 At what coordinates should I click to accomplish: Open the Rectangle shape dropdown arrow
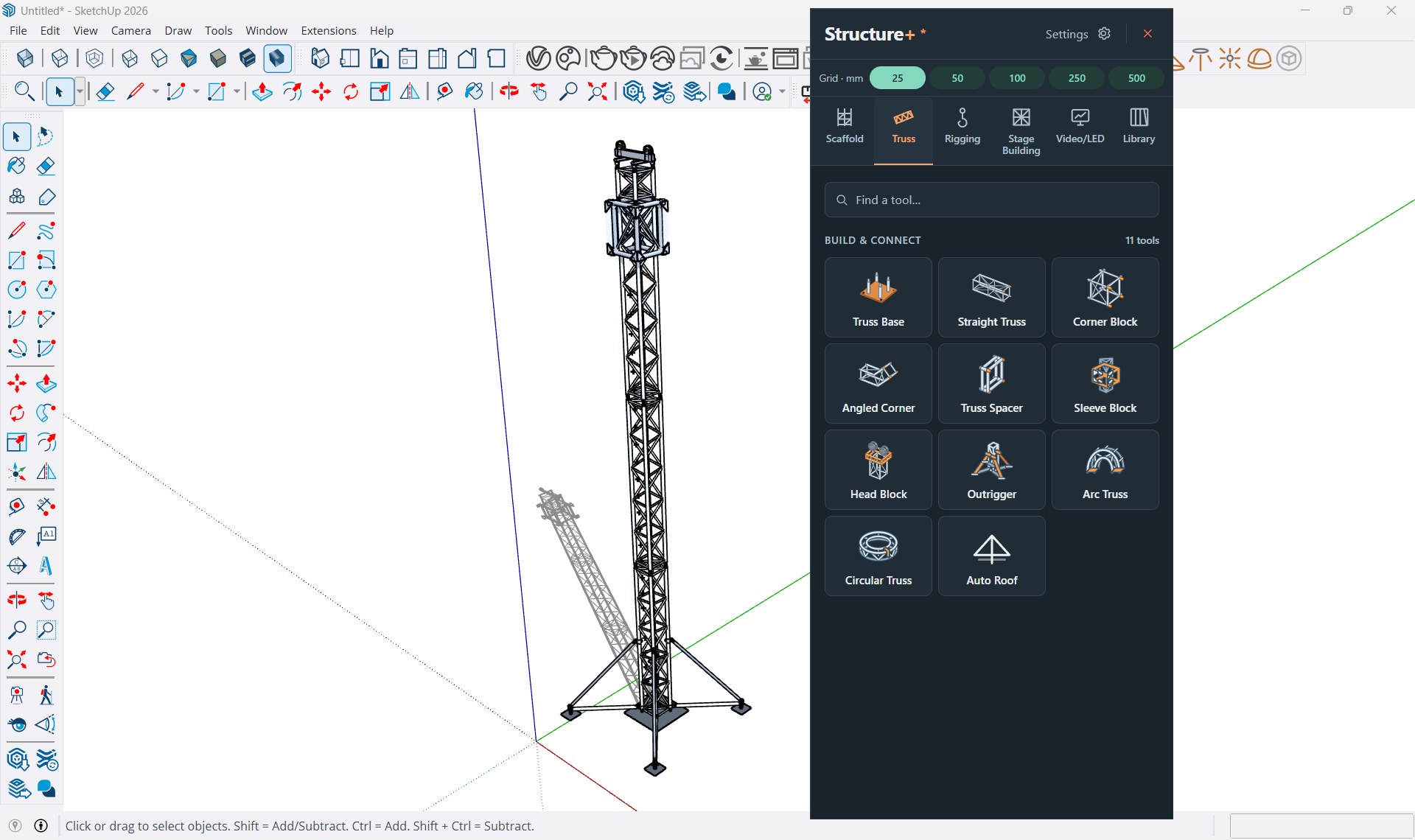(236, 91)
